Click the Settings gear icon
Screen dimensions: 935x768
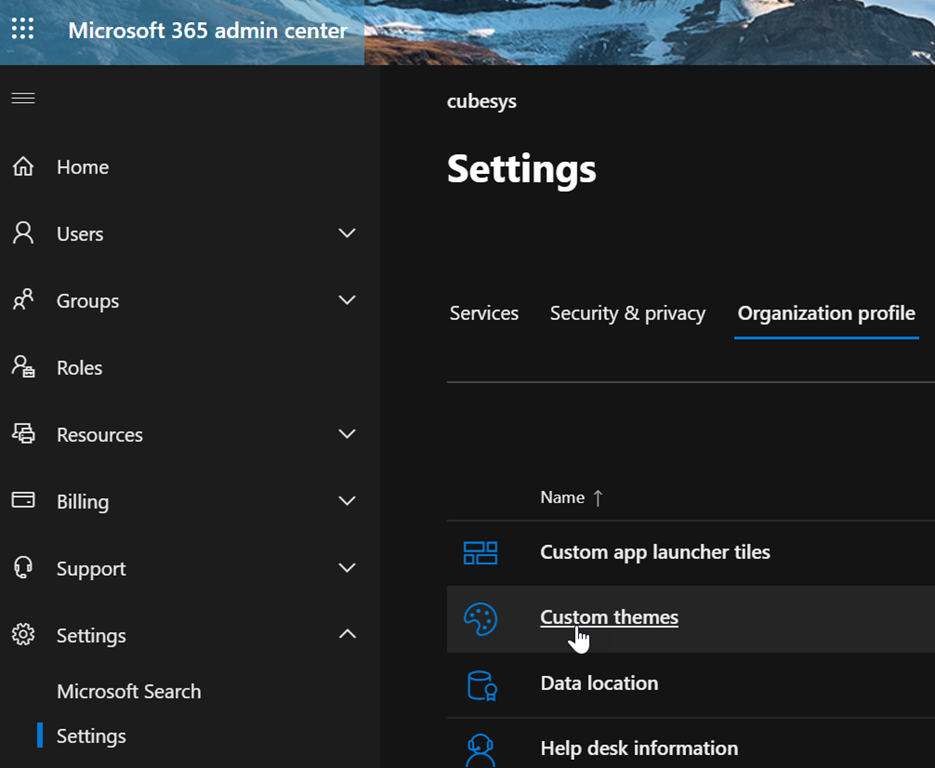(23, 634)
